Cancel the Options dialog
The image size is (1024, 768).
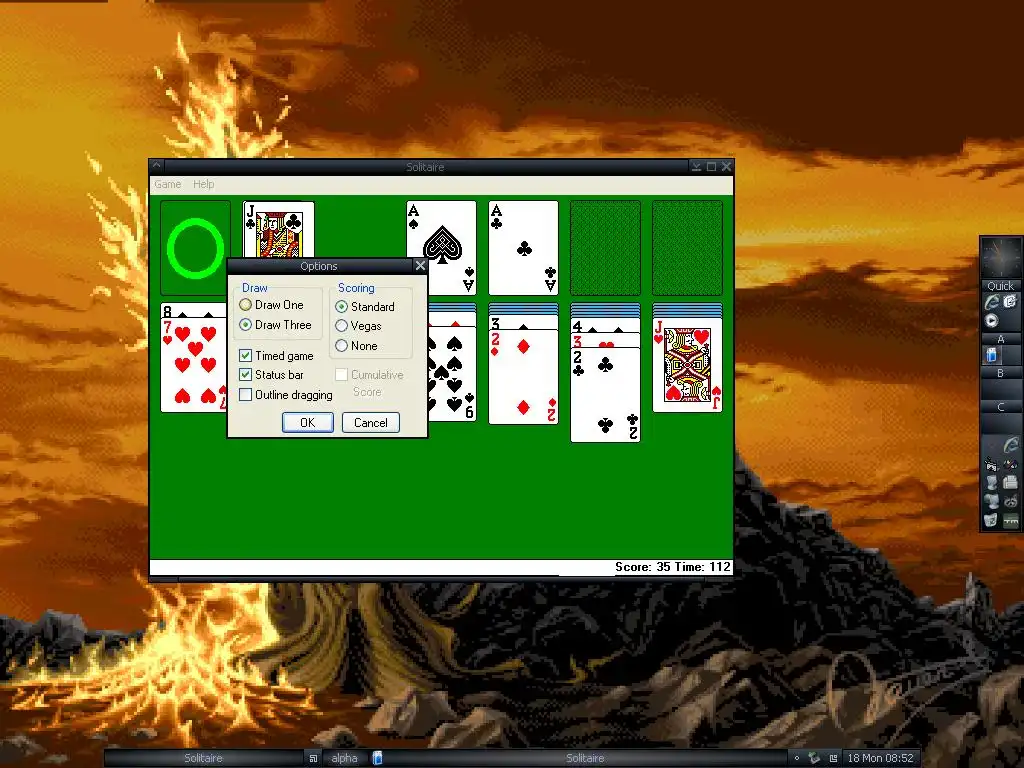click(x=370, y=423)
